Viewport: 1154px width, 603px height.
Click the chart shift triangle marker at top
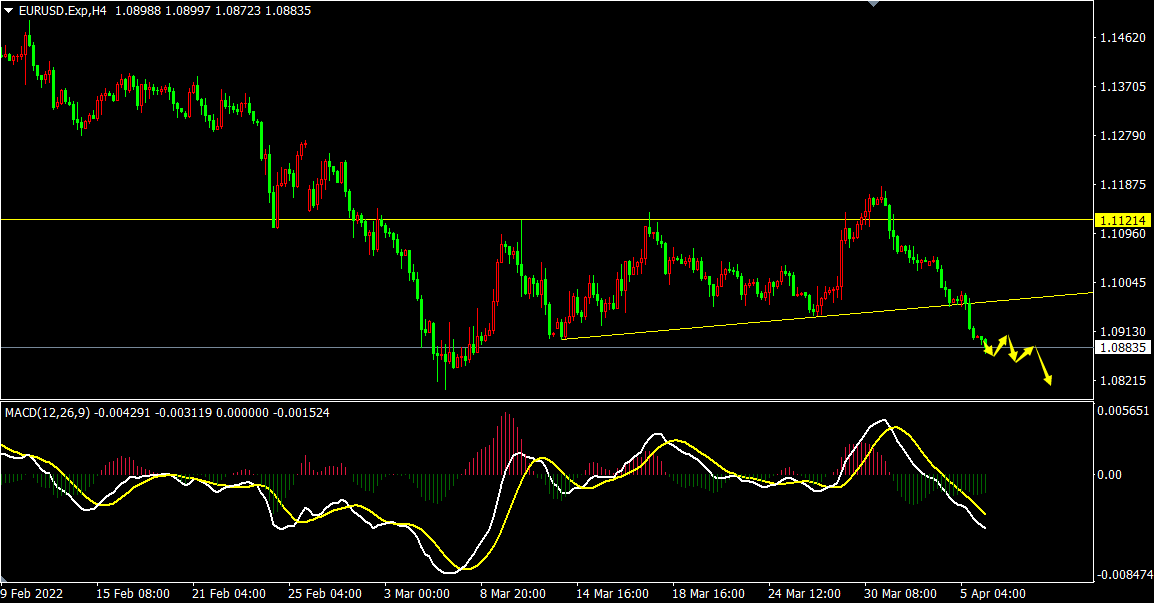coord(875,4)
